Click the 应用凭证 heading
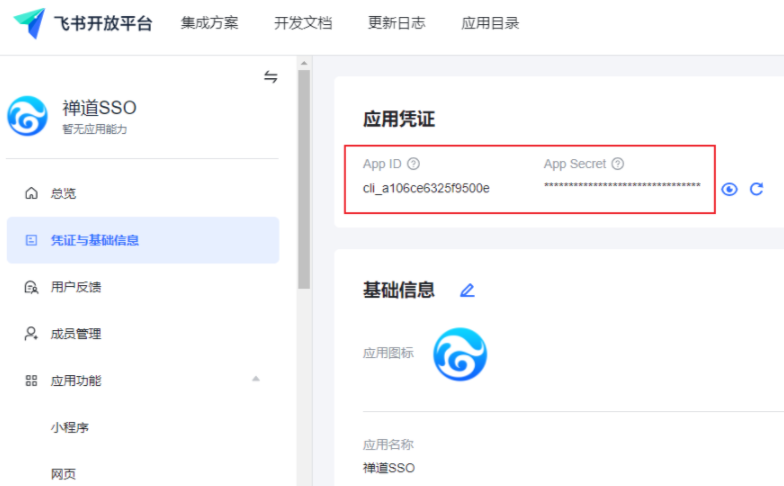Viewport: 784px width, 486px height. [x=399, y=119]
